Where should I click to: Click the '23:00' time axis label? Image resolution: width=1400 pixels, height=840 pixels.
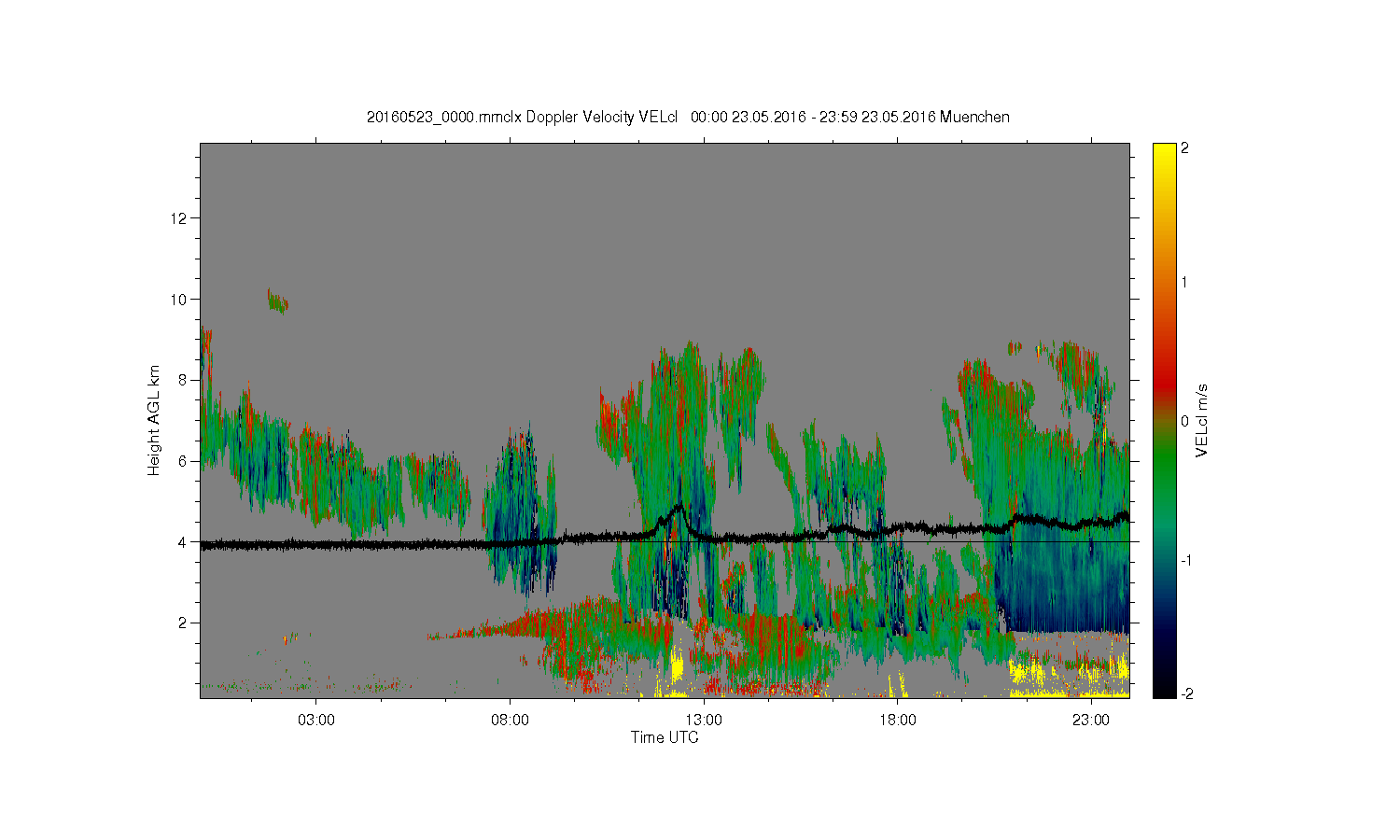[1091, 721]
